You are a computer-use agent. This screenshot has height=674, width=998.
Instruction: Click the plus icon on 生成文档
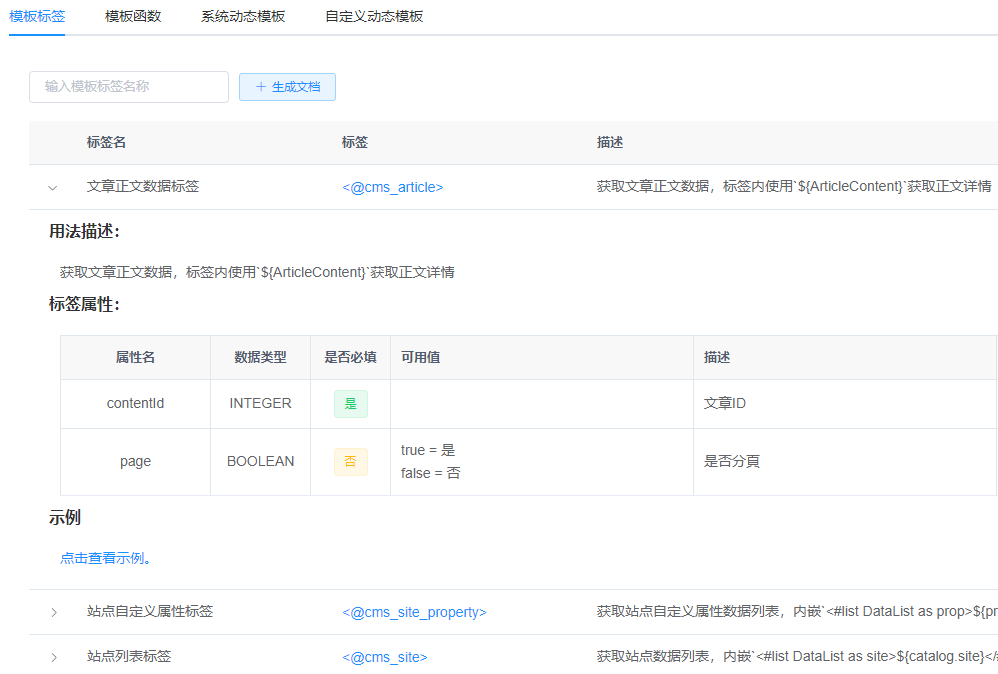[x=261, y=87]
